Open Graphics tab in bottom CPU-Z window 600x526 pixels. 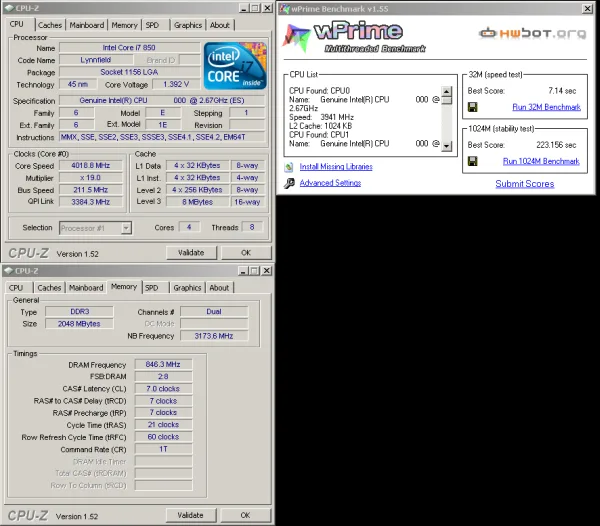click(187, 288)
